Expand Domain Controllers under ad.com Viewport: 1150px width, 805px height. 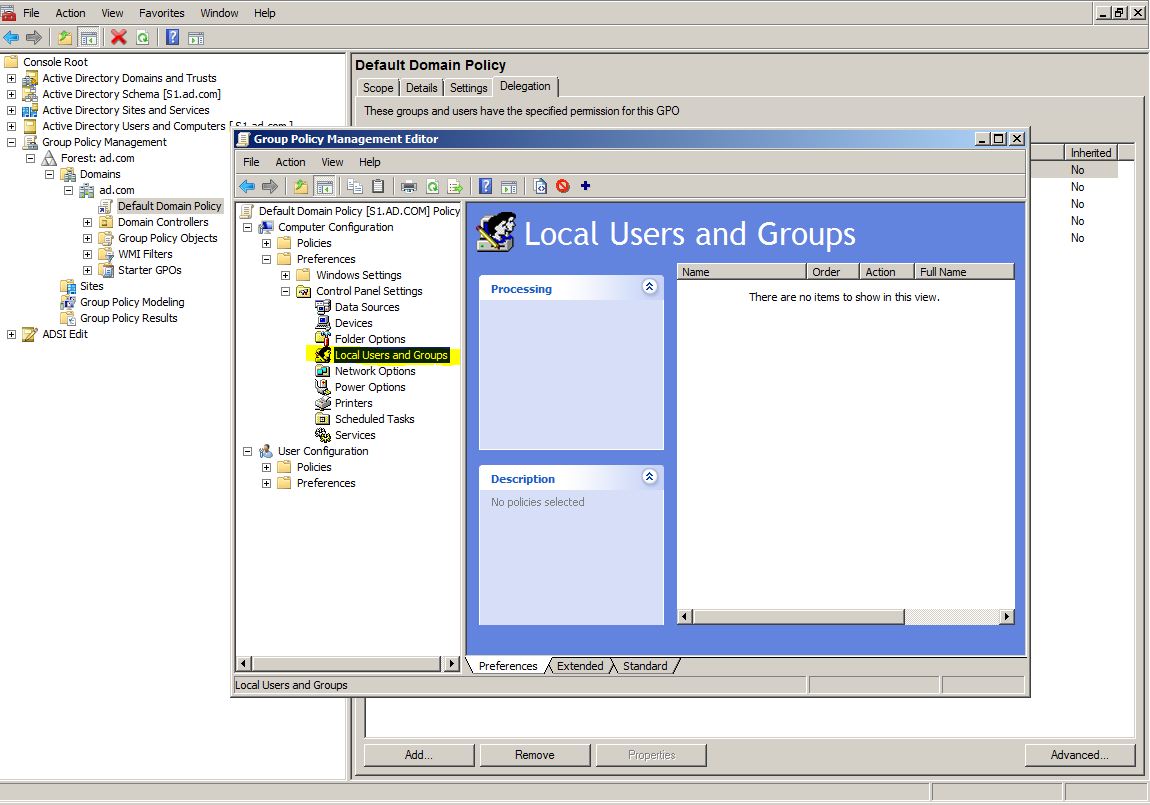(87, 222)
